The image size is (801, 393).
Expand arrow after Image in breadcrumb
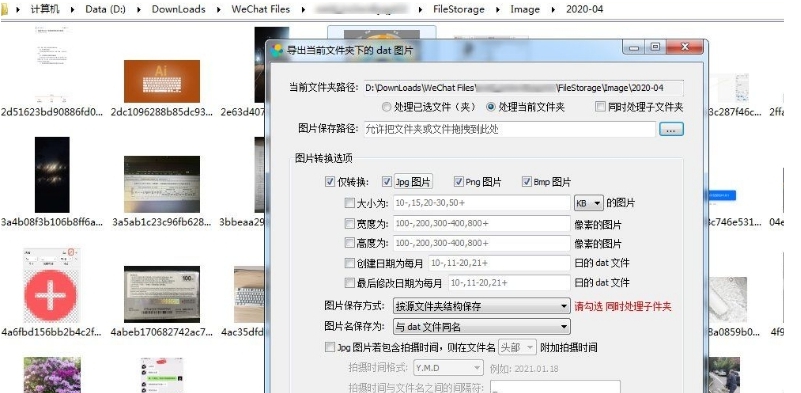click(x=553, y=9)
